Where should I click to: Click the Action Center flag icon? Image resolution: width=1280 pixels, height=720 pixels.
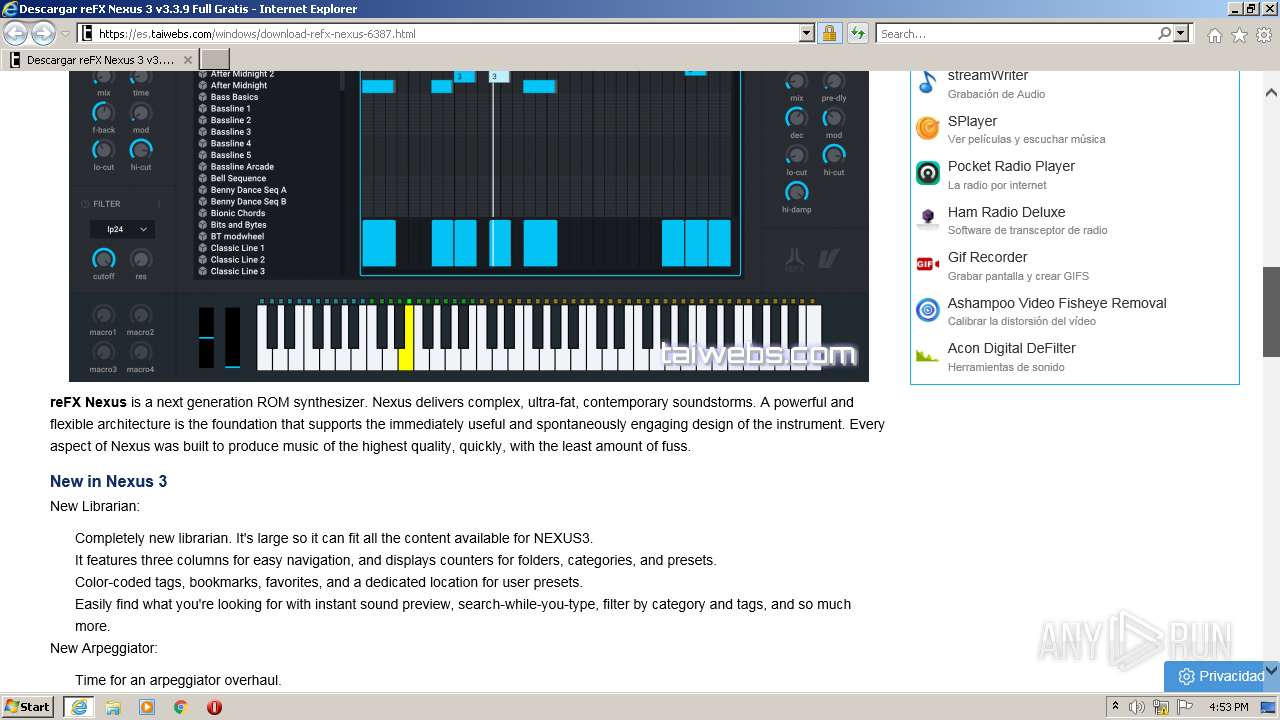(x=1185, y=707)
